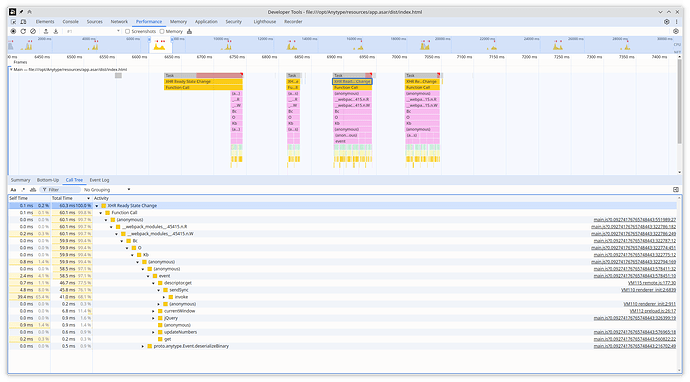Click reload and record profile icon
Screen dimensions: 690x382
[x=23, y=31]
